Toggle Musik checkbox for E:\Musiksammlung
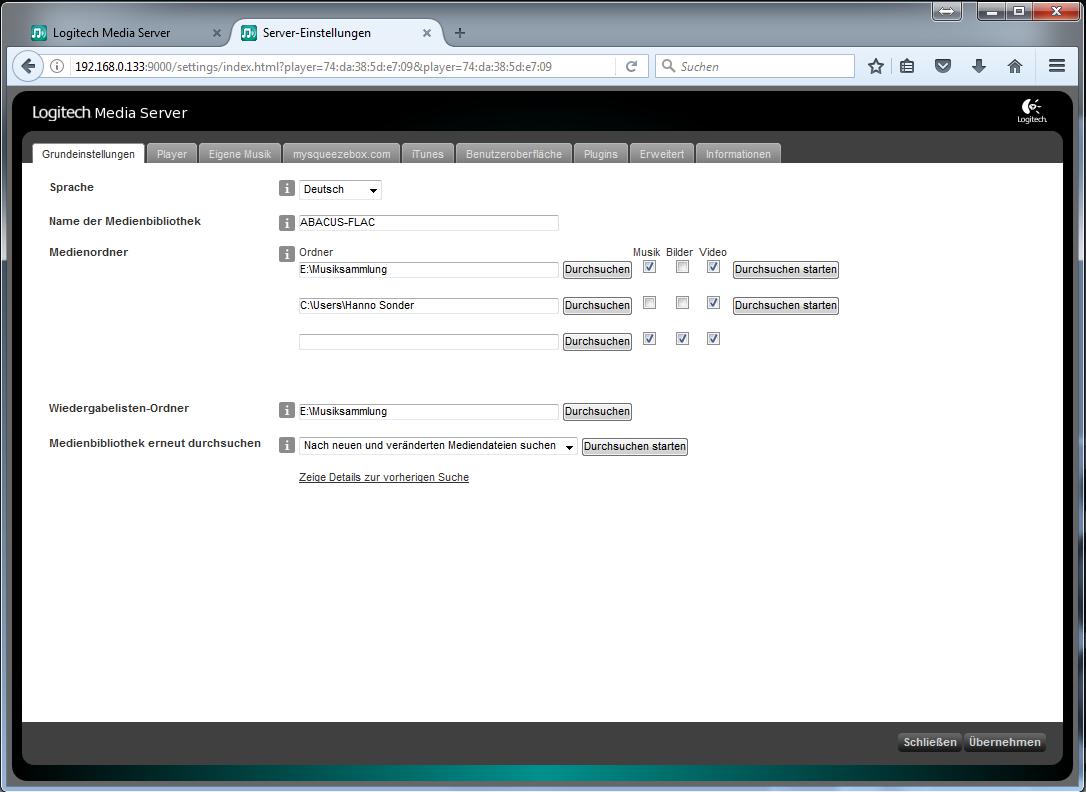The width and height of the screenshot is (1086, 792). click(649, 267)
